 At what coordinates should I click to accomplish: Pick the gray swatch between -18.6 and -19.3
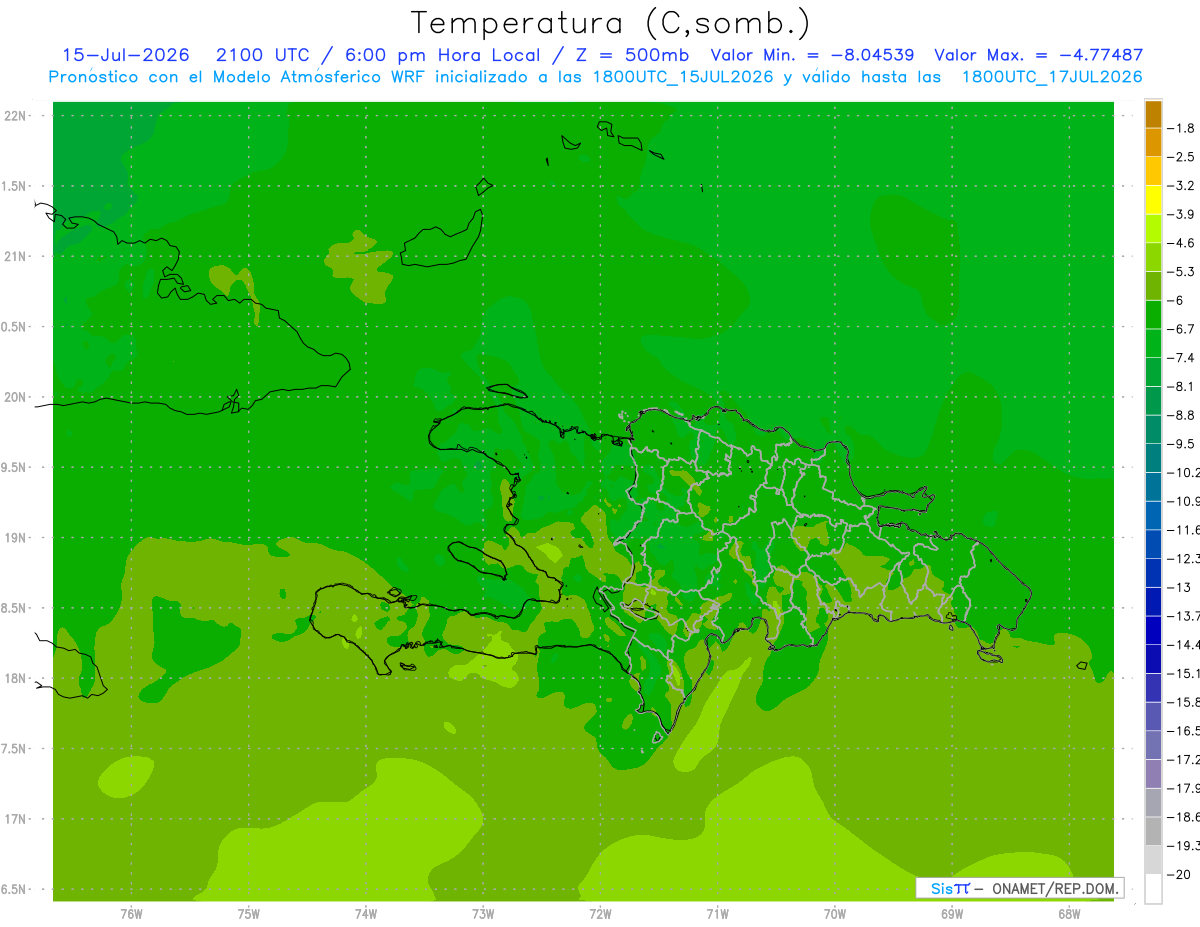click(x=1153, y=831)
